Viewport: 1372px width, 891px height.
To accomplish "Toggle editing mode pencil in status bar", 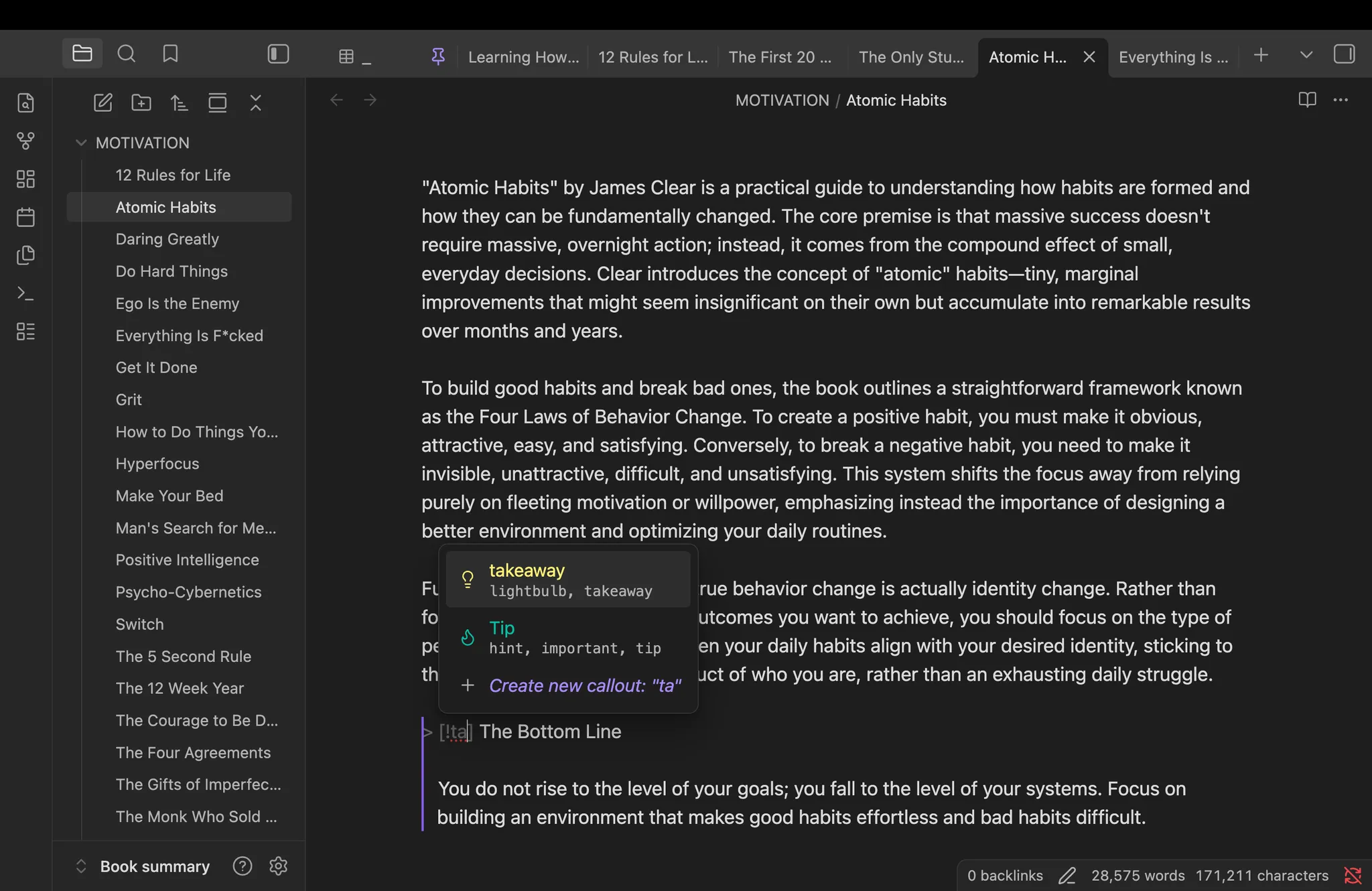I will 1067,876.
